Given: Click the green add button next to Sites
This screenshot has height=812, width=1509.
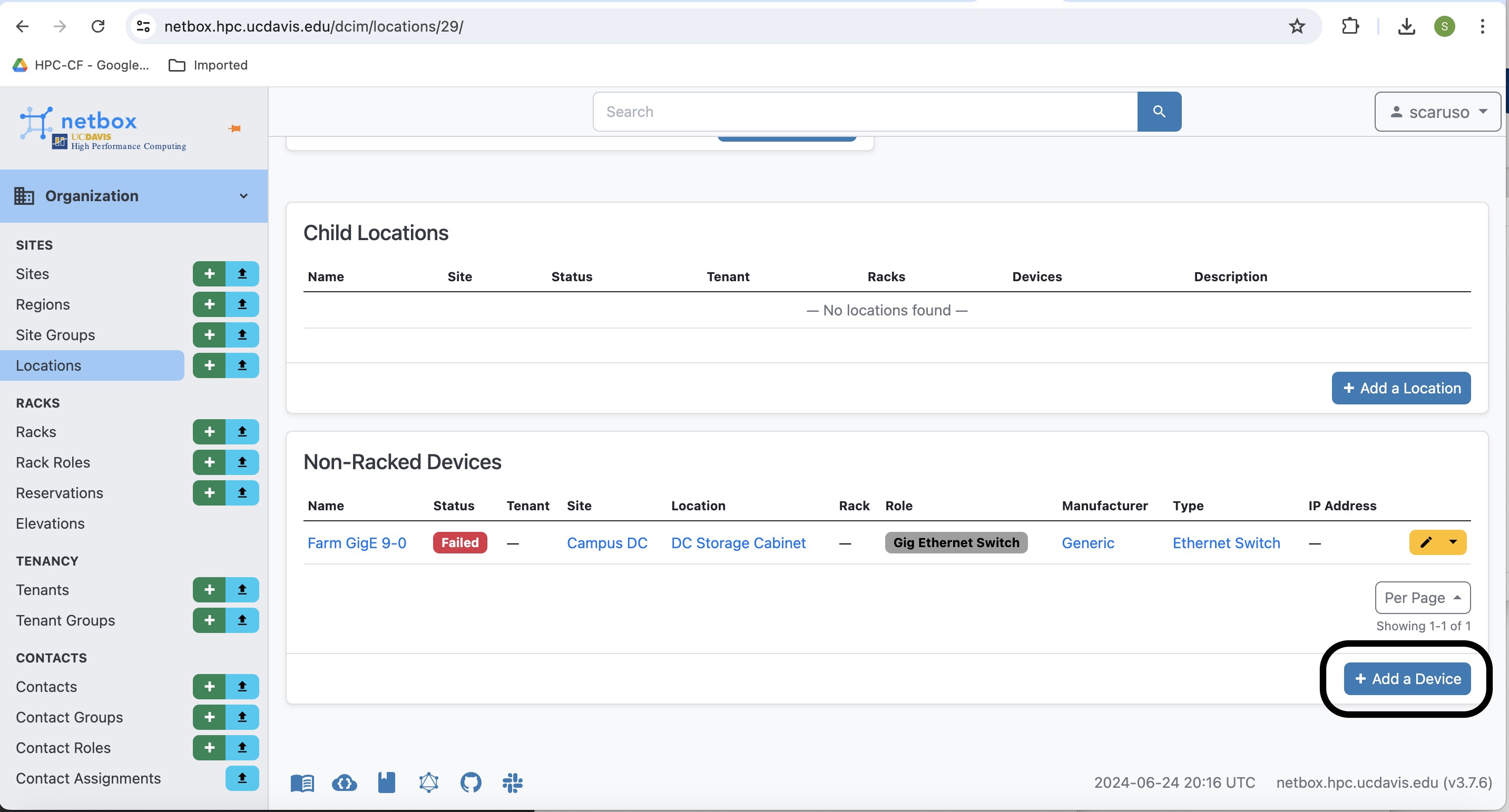Looking at the screenshot, I should (209, 274).
